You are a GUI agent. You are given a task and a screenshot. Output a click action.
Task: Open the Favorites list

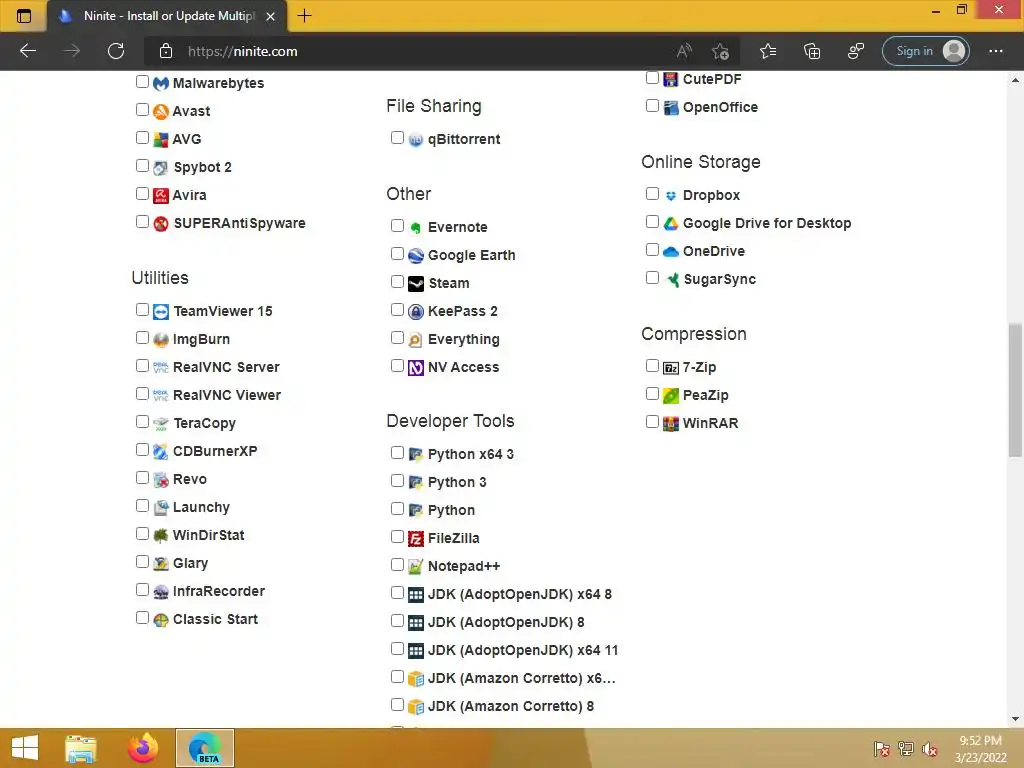(x=768, y=51)
